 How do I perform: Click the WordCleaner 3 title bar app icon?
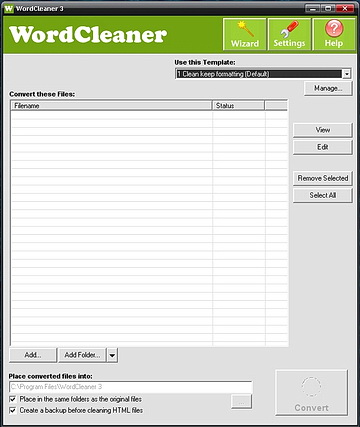(9, 8)
